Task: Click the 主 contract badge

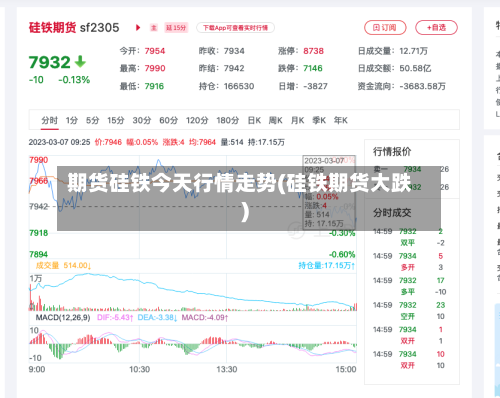Action: (154, 28)
